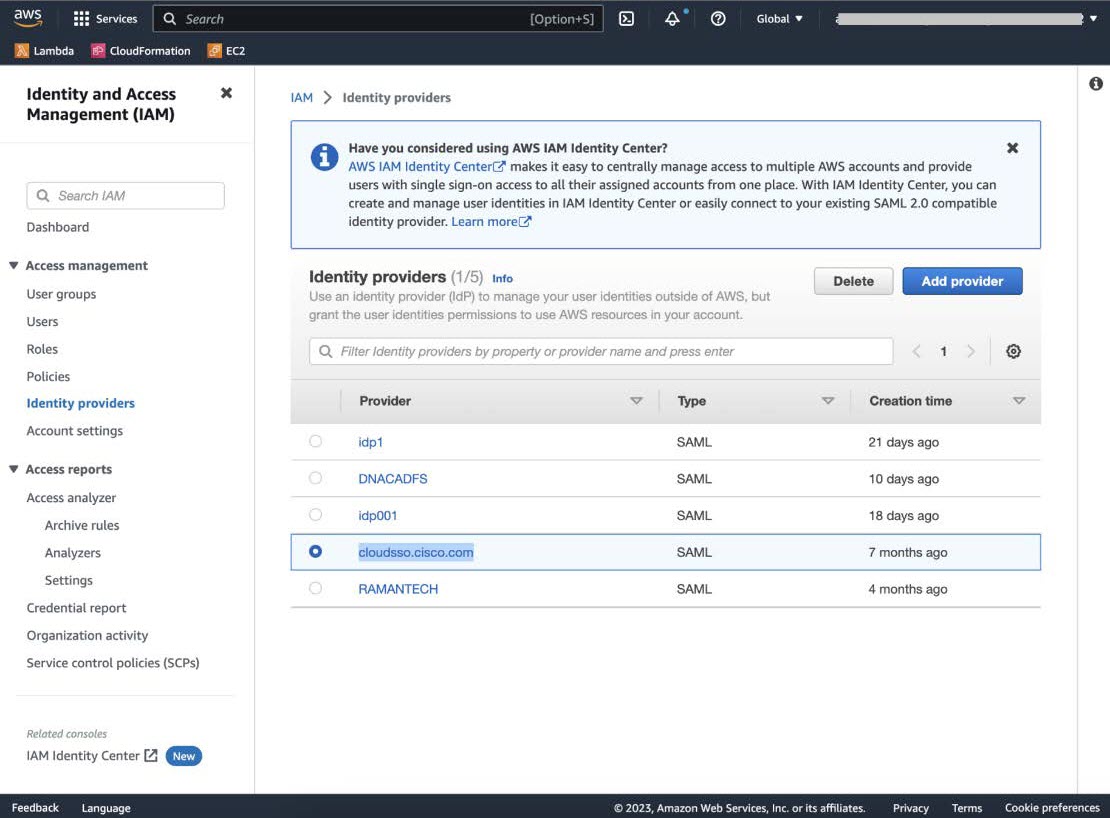
Task: Open Archive rules in sidebar
Action: (x=82, y=525)
